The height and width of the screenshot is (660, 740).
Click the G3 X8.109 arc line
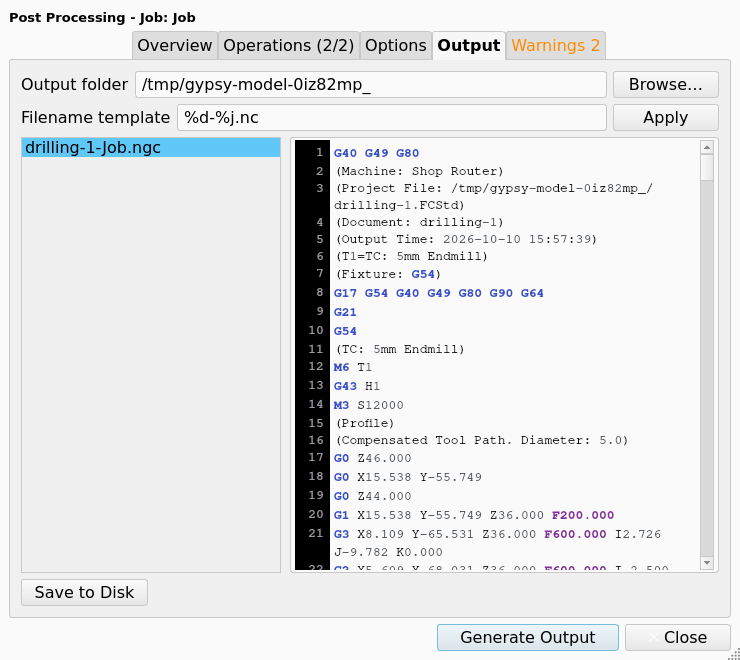497,543
